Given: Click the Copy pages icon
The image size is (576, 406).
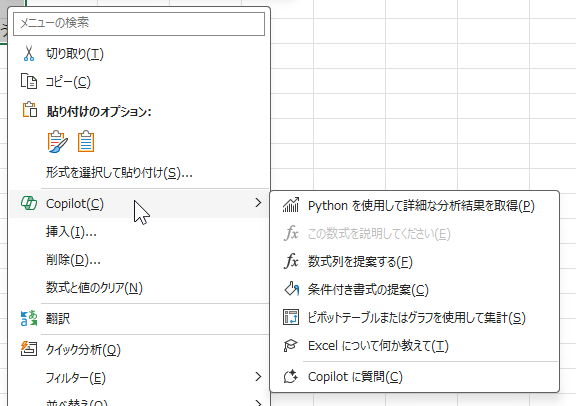Looking at the screenshot, I should click(x=29, y=81).
